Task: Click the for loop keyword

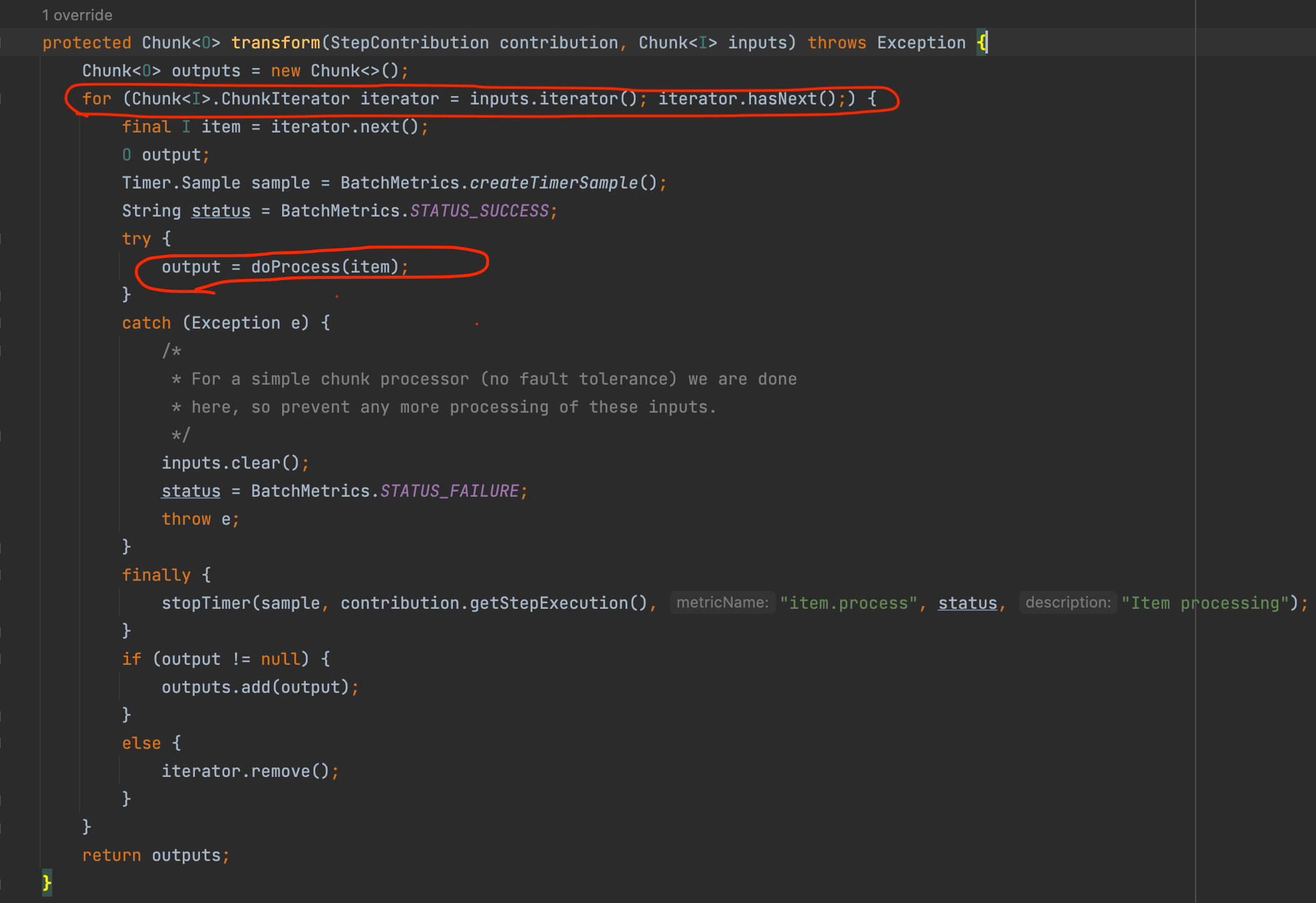Action: coord(97,99)
